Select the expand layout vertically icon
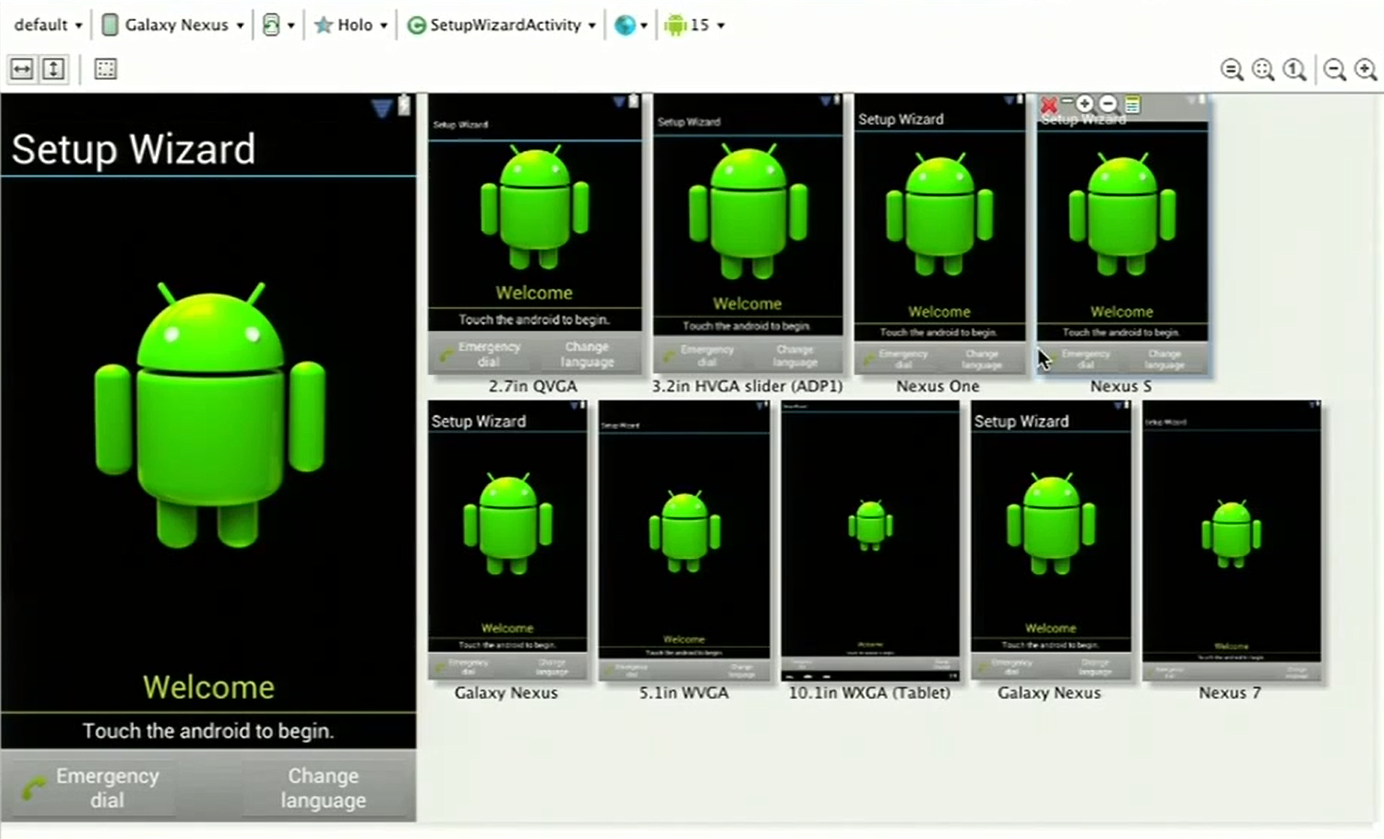Image resolution: width=1384 pixels, height=839 pixels. click(53, 69)
